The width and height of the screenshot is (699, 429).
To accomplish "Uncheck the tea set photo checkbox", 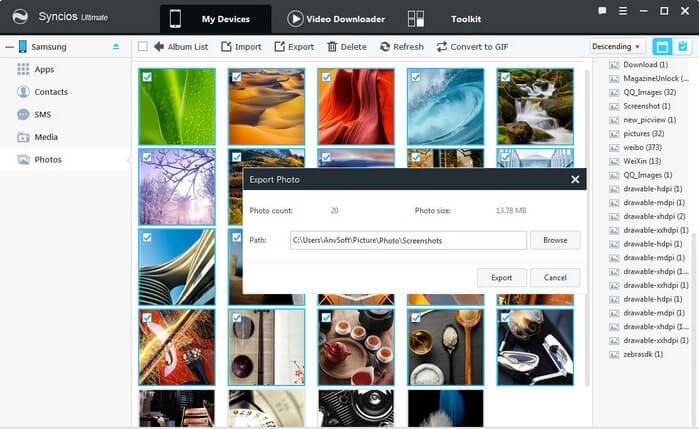I will (x=326, y=318).
